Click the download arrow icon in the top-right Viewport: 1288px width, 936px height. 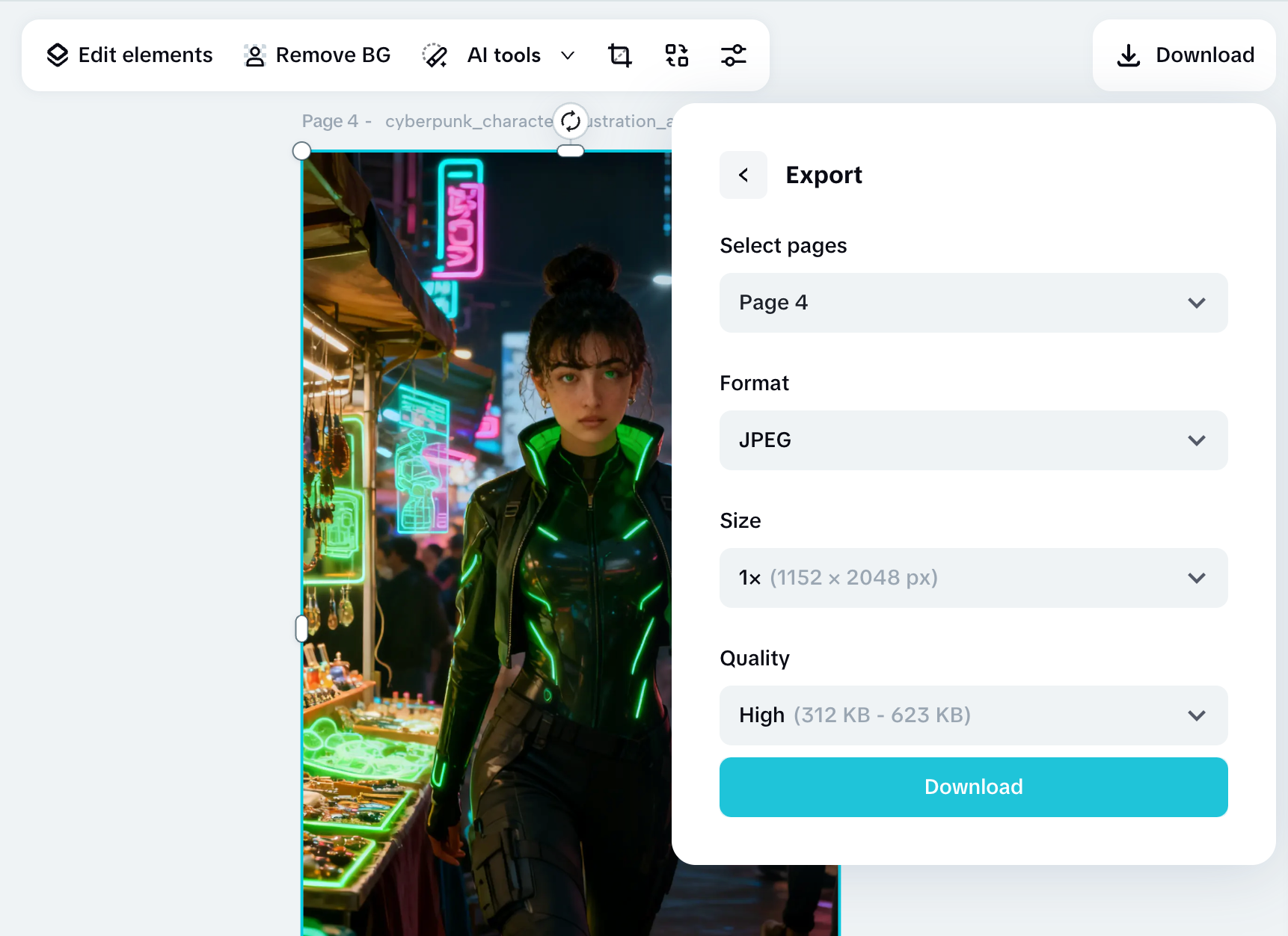click(1129, 55)
